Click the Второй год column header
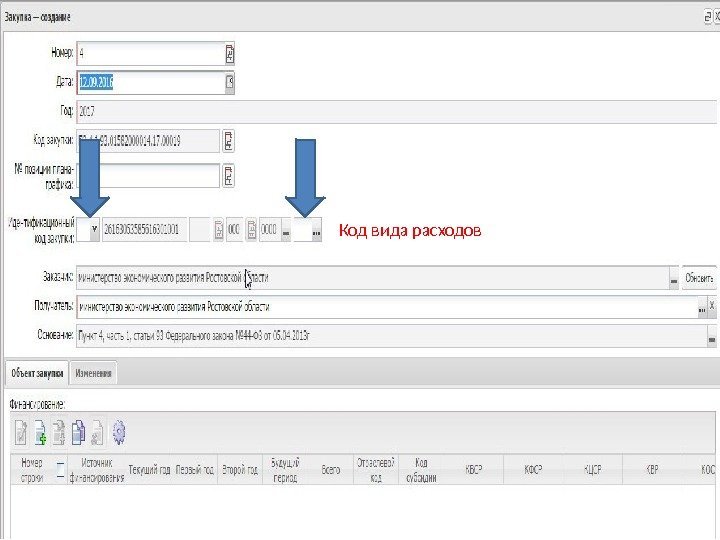720x540 pixels. pyautogui.click(x=240, y=470)
